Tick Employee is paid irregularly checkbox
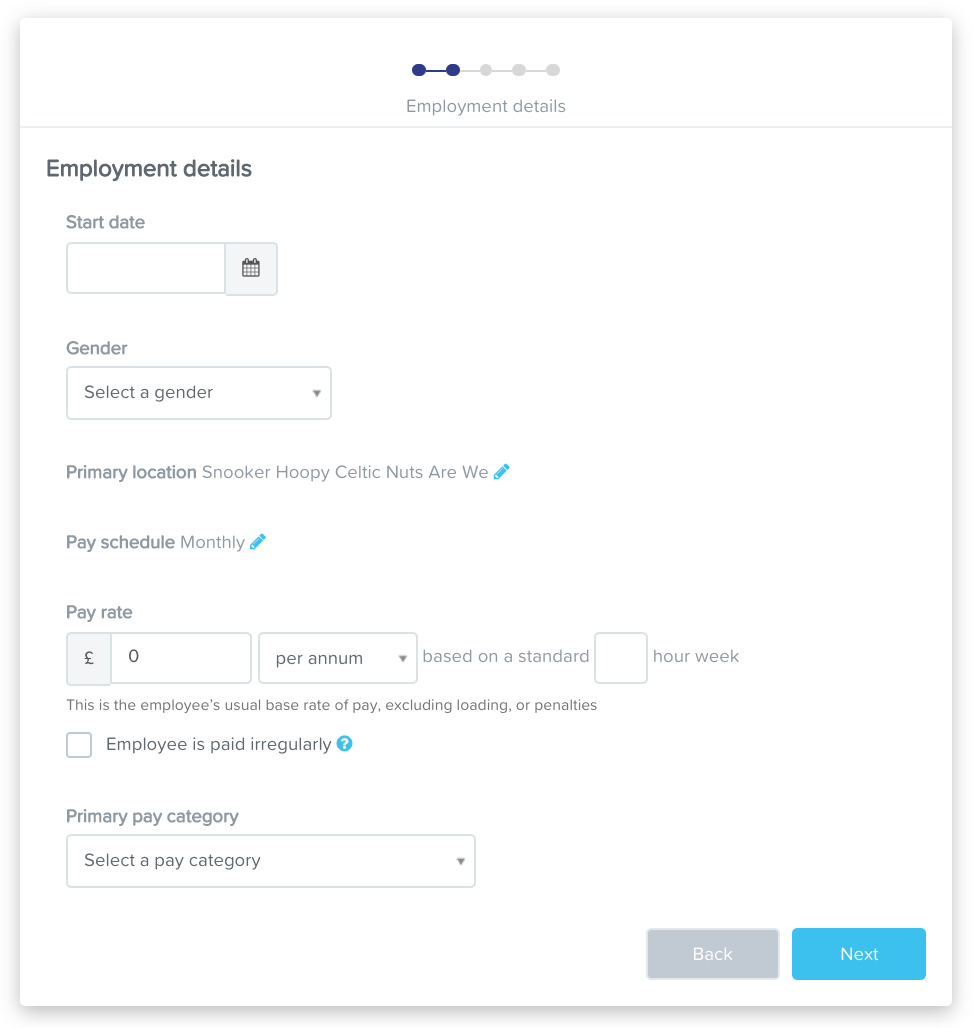Image resolution: width=974 pixels, height=1028 pixels. pyautogui.click(x=79, y=745)
